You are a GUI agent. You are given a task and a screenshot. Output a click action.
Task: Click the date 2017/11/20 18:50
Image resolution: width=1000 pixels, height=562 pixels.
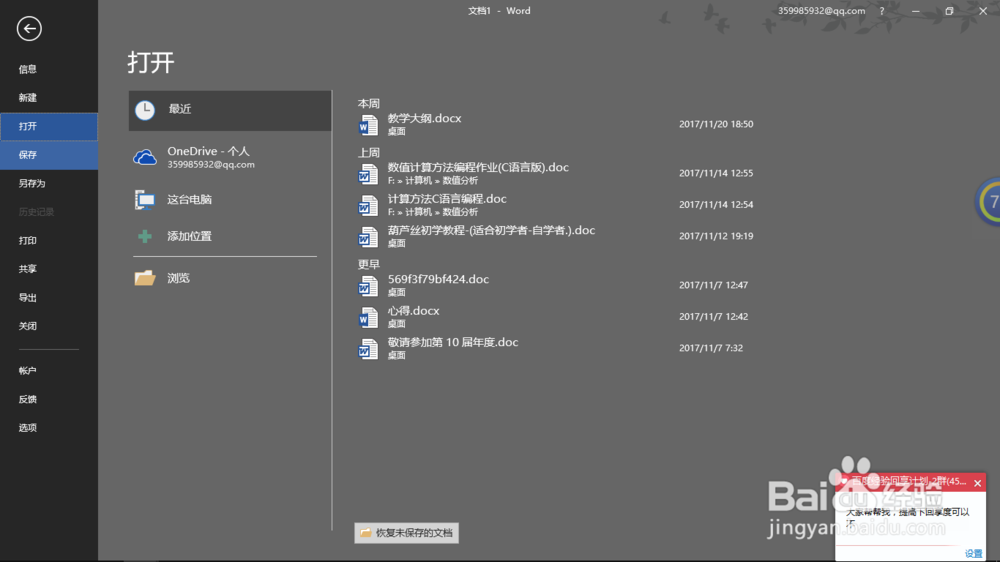tap(716, 124)
